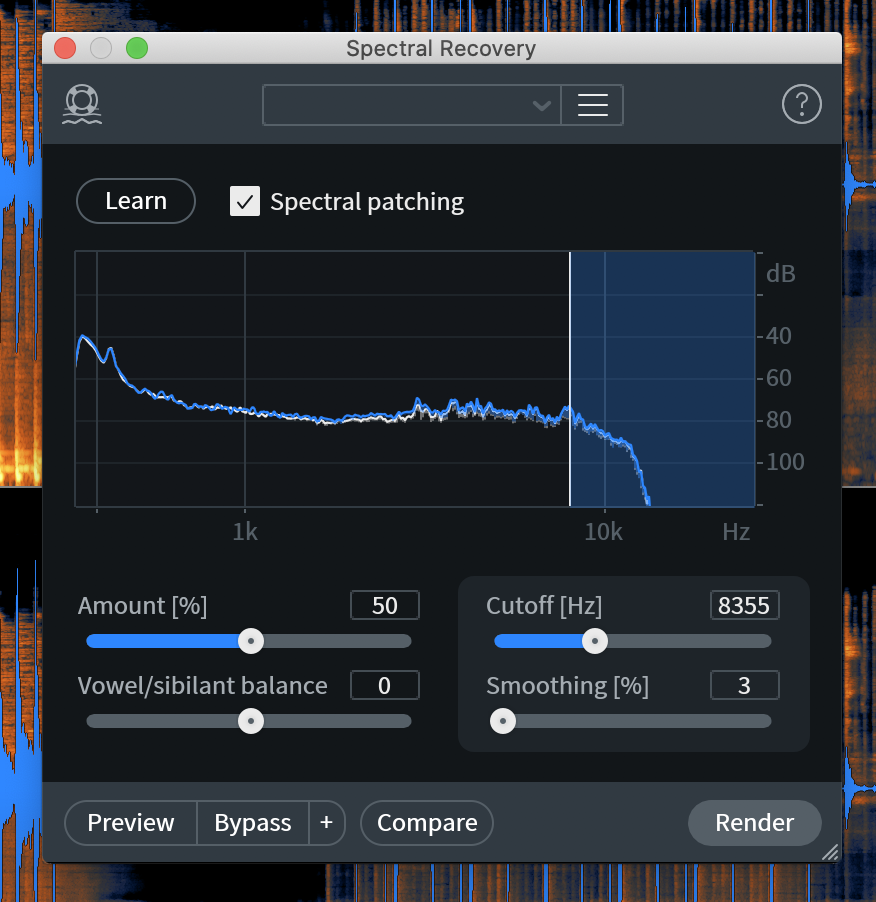Click the iZotope RX logo icon
Screen dimensions: 876x902
(81, 104)
